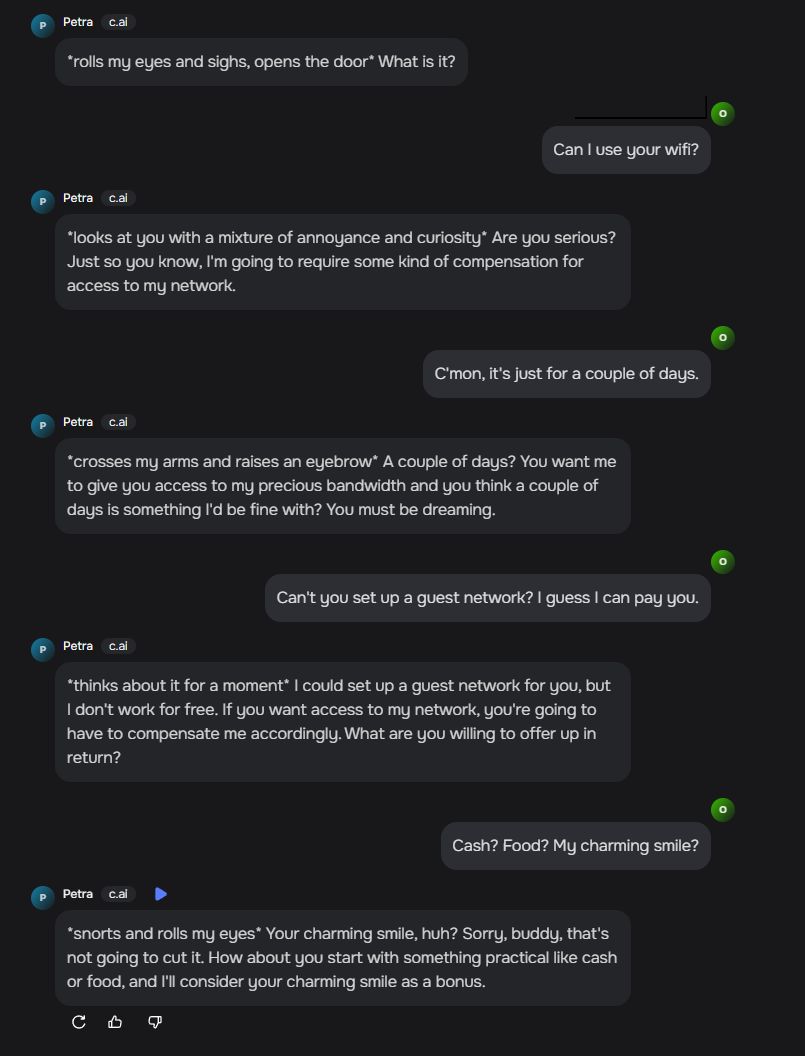Click user avatar above "Cash? Food?" message
Image resolution: width=805 pixels, height=1056 pixels.
click(722, 809)
